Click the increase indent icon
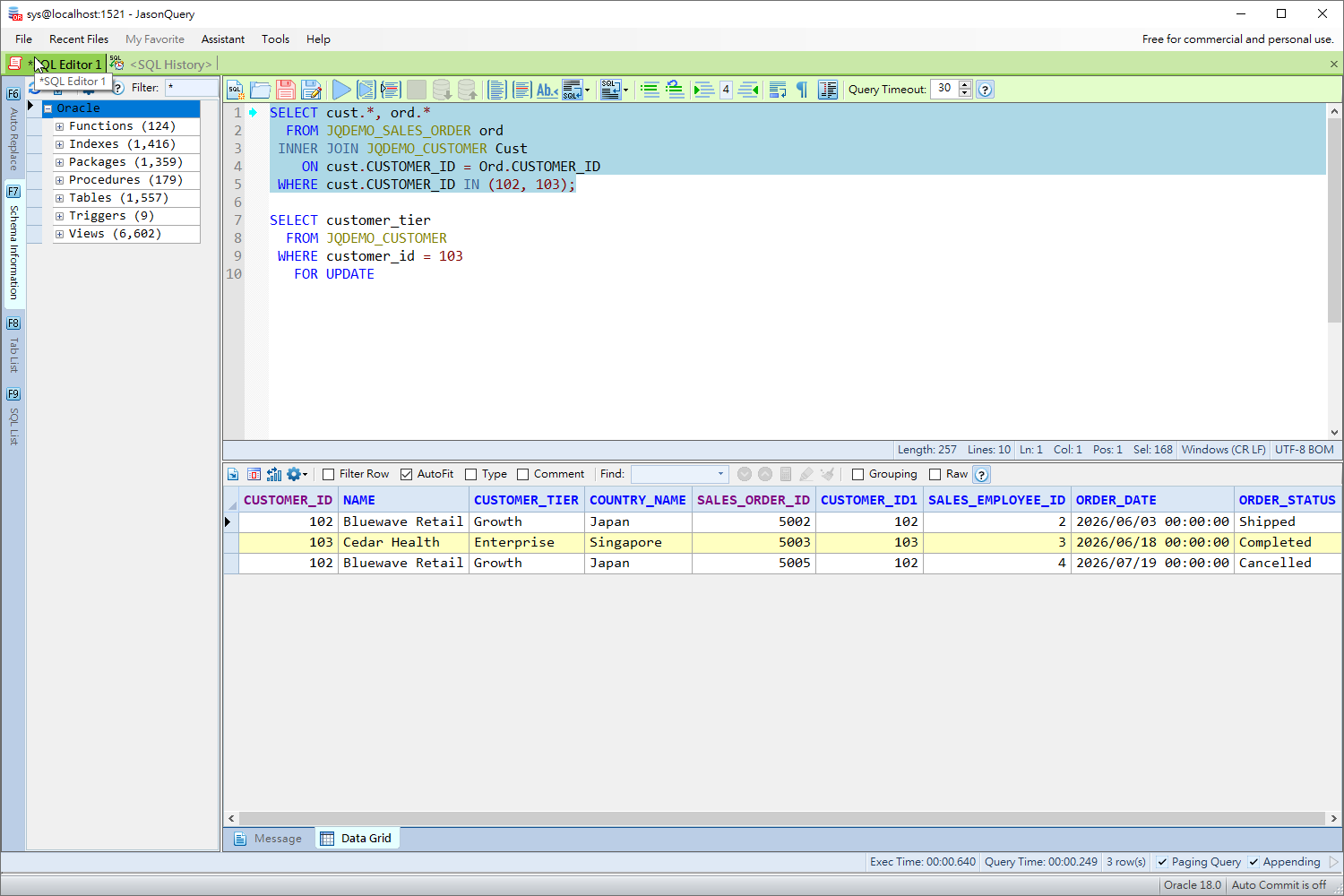 pyautogui.click(x=705, y=90)
